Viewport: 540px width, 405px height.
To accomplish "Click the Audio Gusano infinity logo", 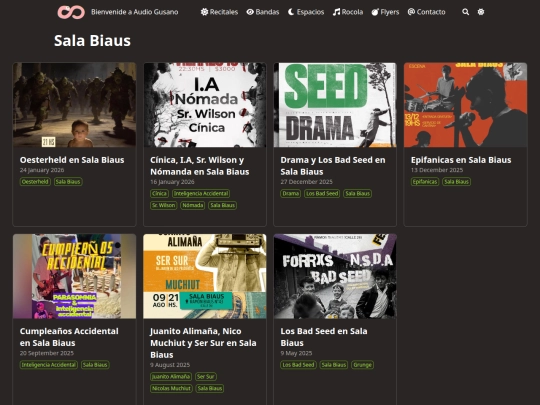I will tap(71, 12).
